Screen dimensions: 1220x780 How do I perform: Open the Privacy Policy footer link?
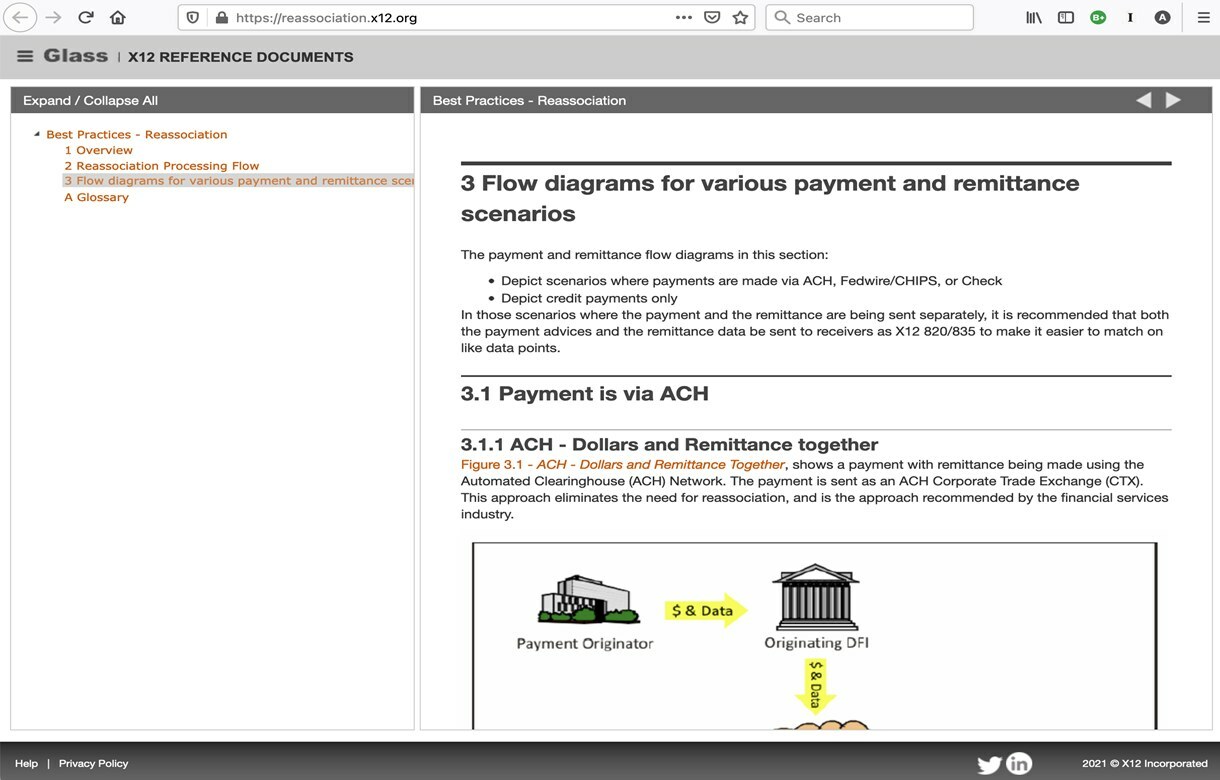93,763
